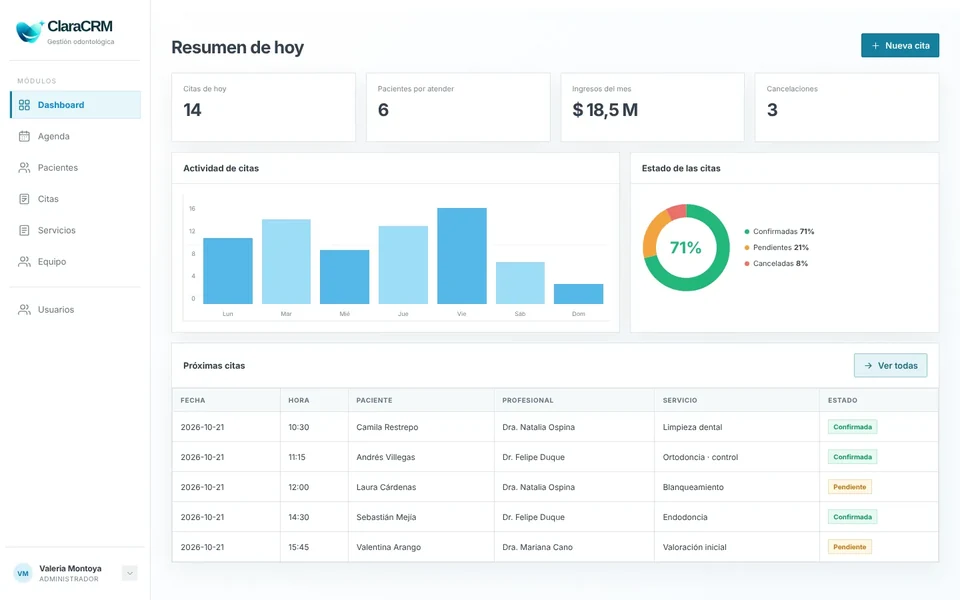Click the Jue bar in the chart
960x600 pixels.
point(403,264)
